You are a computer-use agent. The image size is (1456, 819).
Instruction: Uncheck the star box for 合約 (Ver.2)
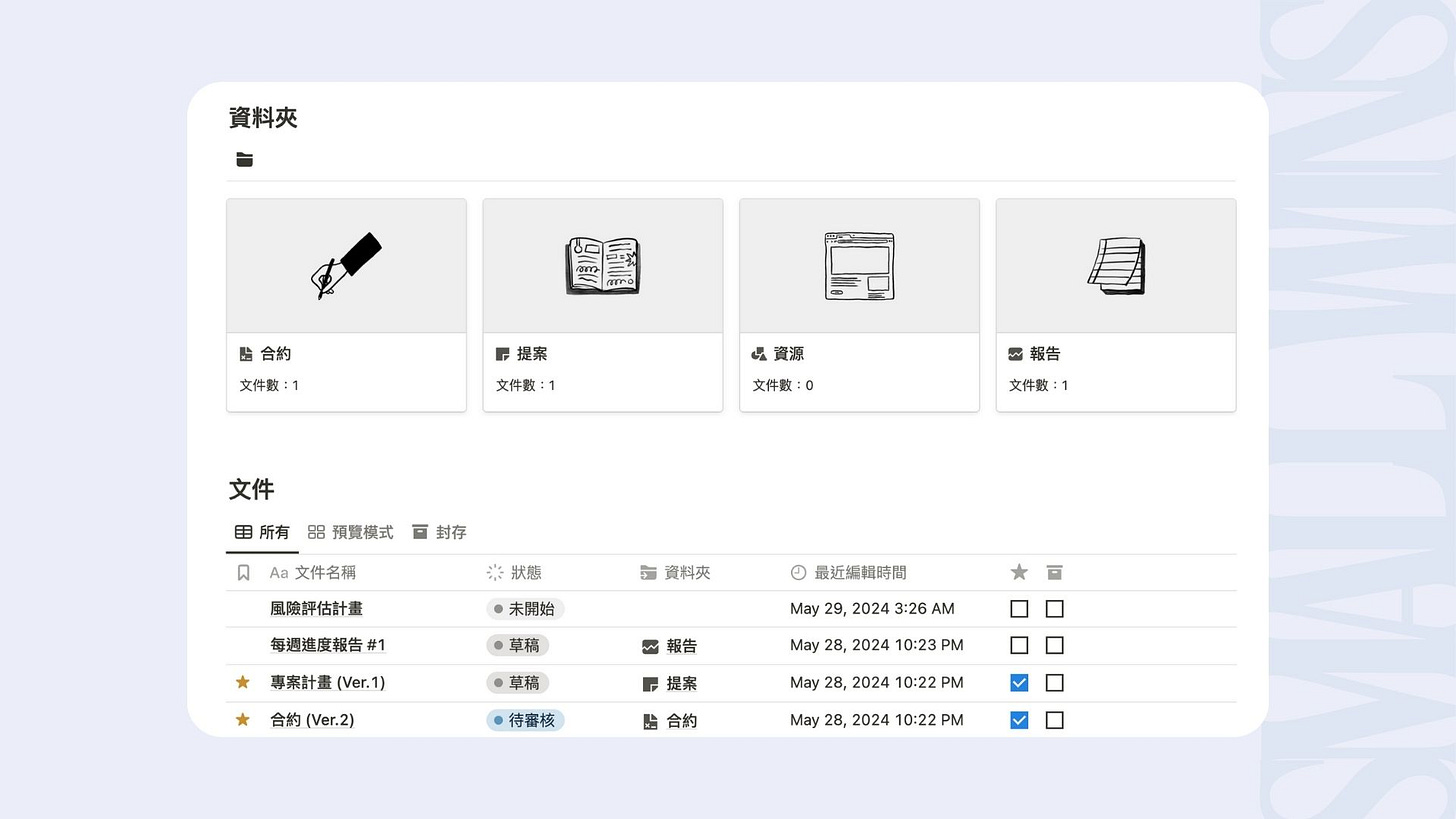coord(1019,720)
